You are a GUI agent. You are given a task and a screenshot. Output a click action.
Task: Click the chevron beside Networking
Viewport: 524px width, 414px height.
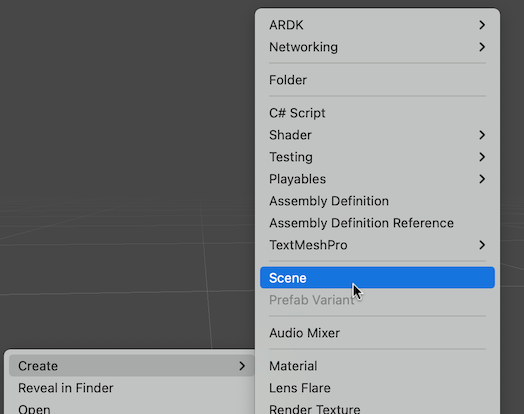[x=482, y=47]
